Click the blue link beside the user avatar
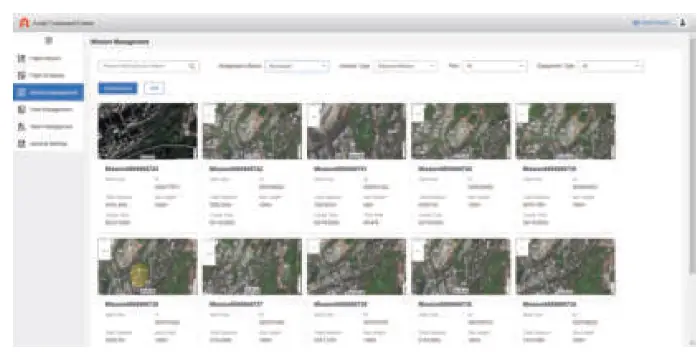Viewport: 699px width, 364px height. 651,23
